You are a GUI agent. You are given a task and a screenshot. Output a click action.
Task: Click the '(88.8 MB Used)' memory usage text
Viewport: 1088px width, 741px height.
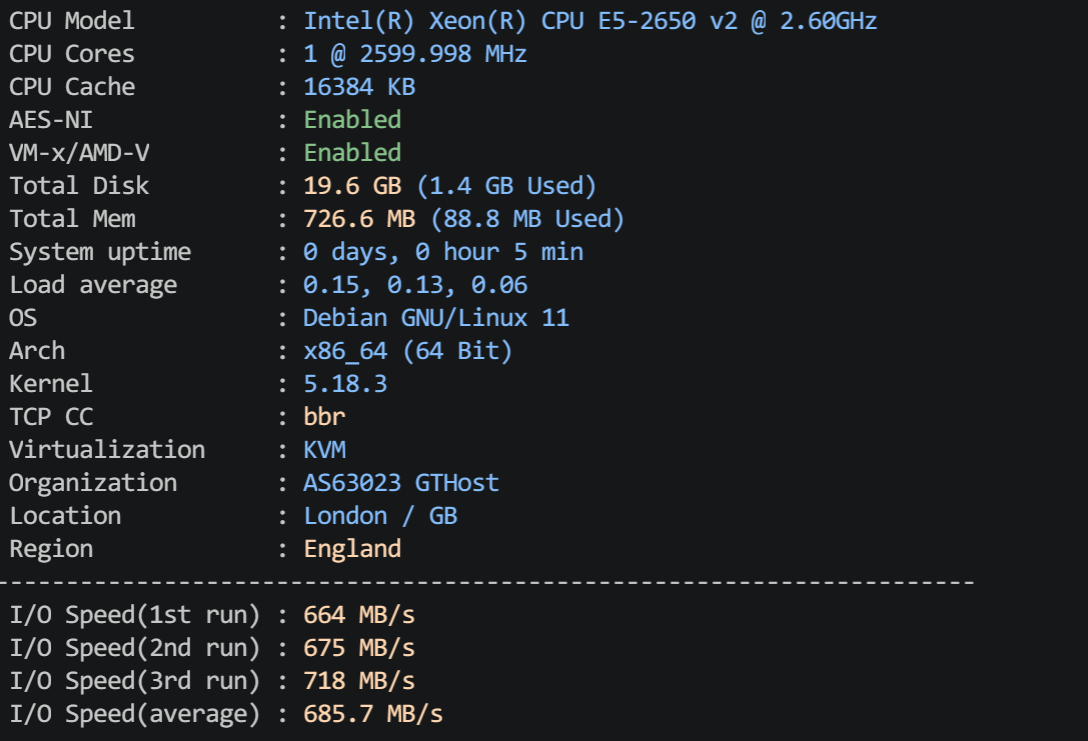tap(527, 219)
